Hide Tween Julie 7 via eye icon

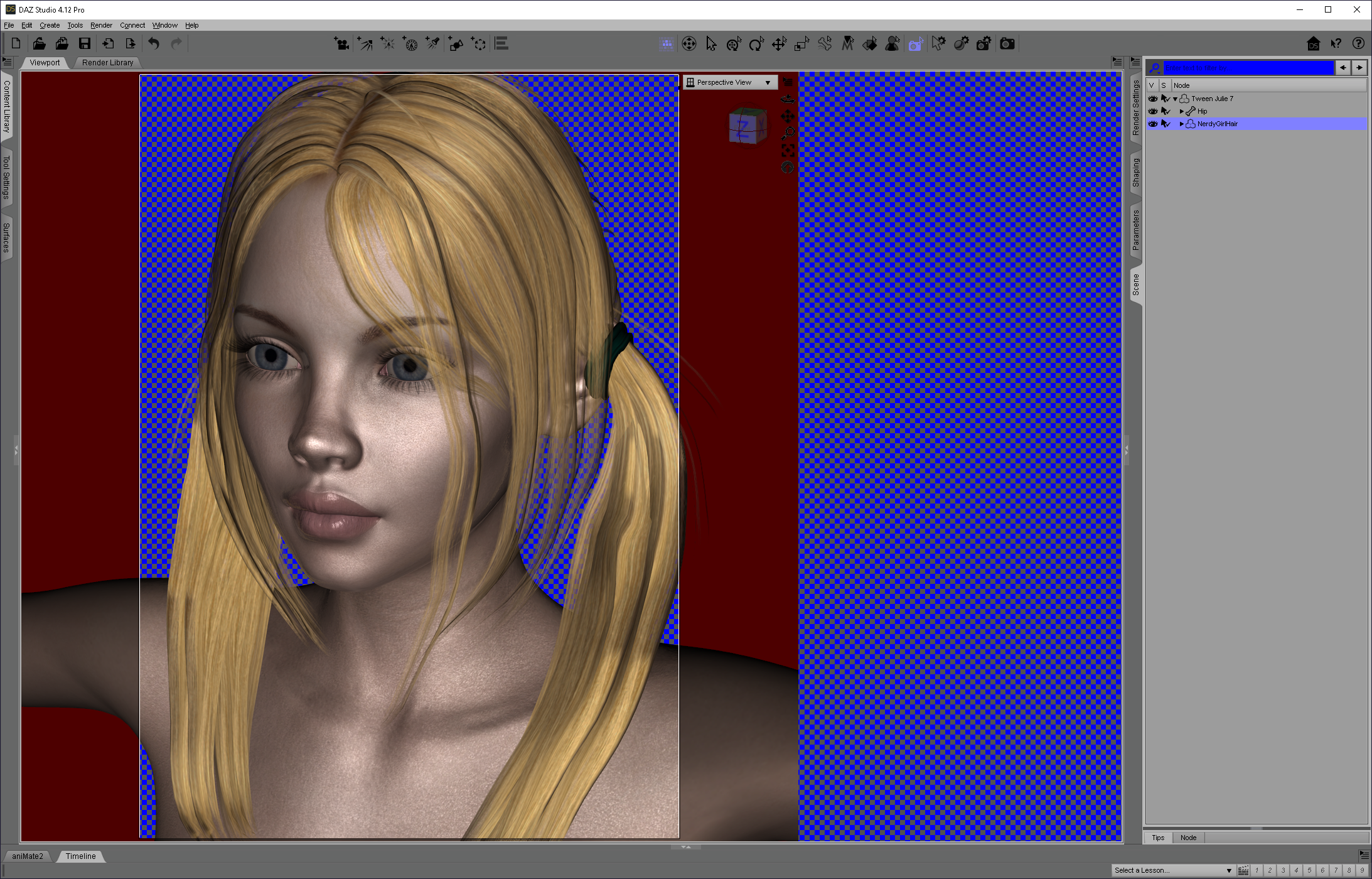[x=1152, y=99]
